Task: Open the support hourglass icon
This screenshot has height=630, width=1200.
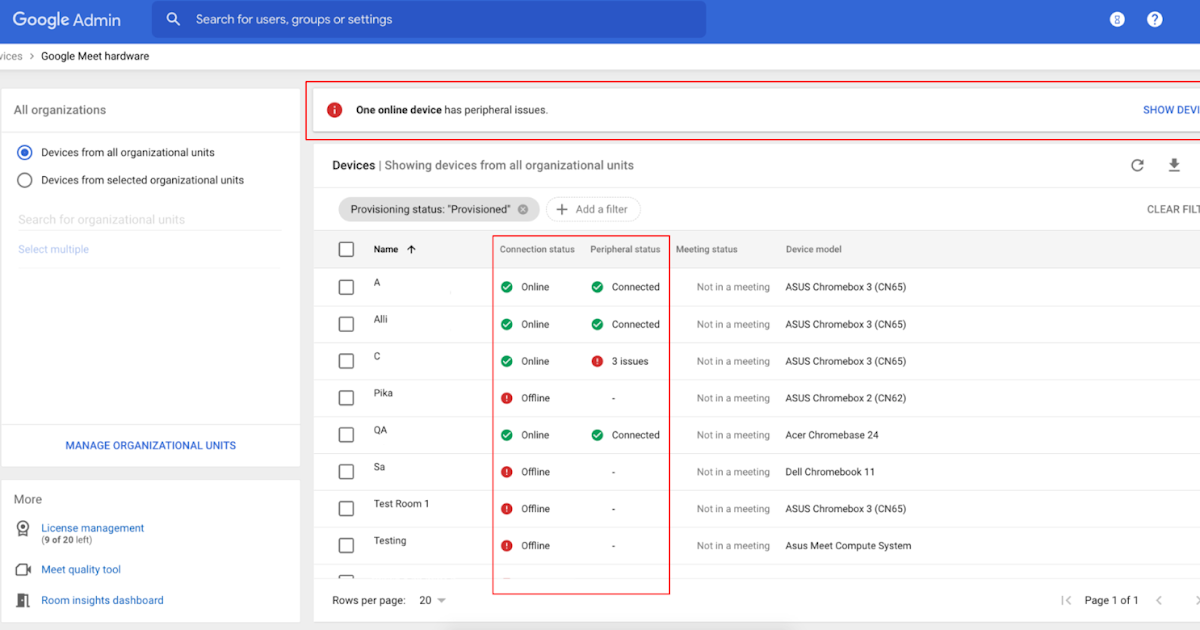Action: pyautogui.click(x=1117, y=19)
